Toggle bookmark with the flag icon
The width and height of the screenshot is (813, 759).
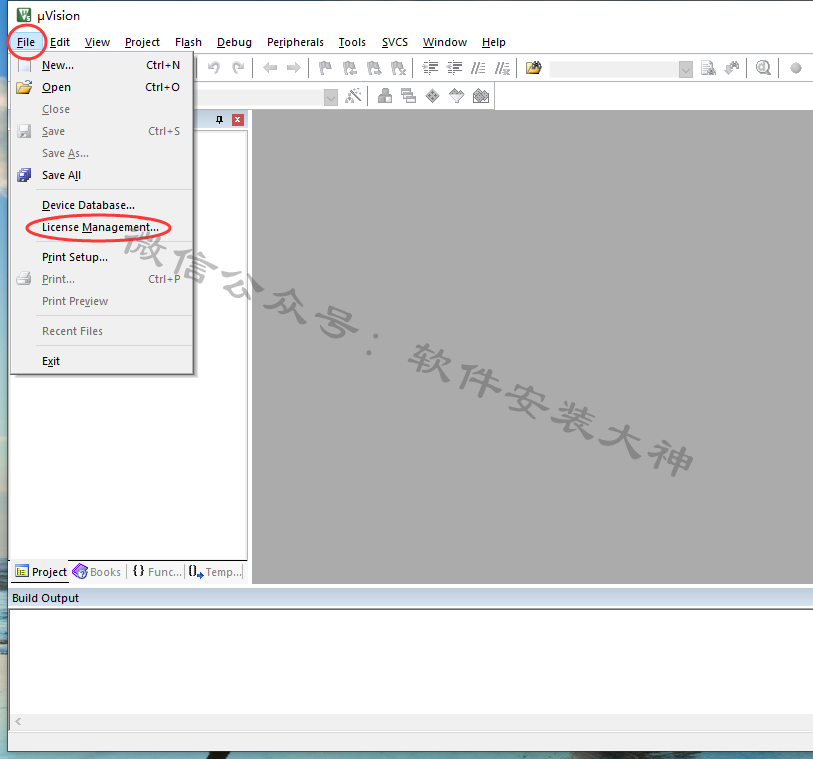tap(325, 68)
